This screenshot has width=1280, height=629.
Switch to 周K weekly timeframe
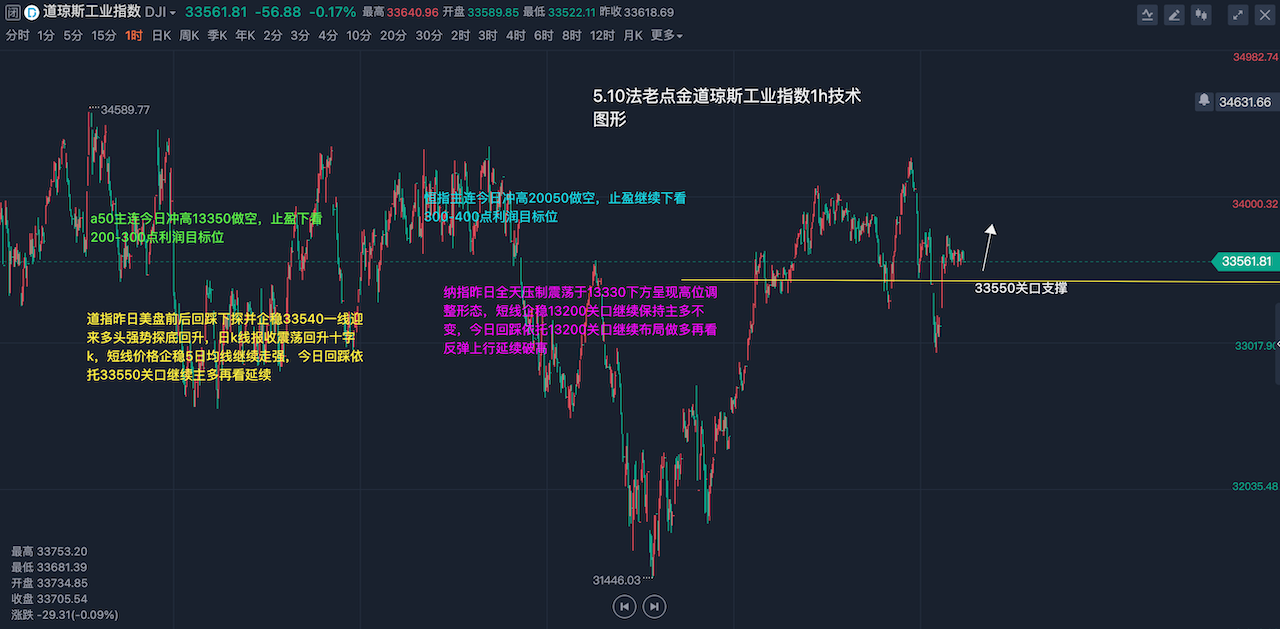189,35
